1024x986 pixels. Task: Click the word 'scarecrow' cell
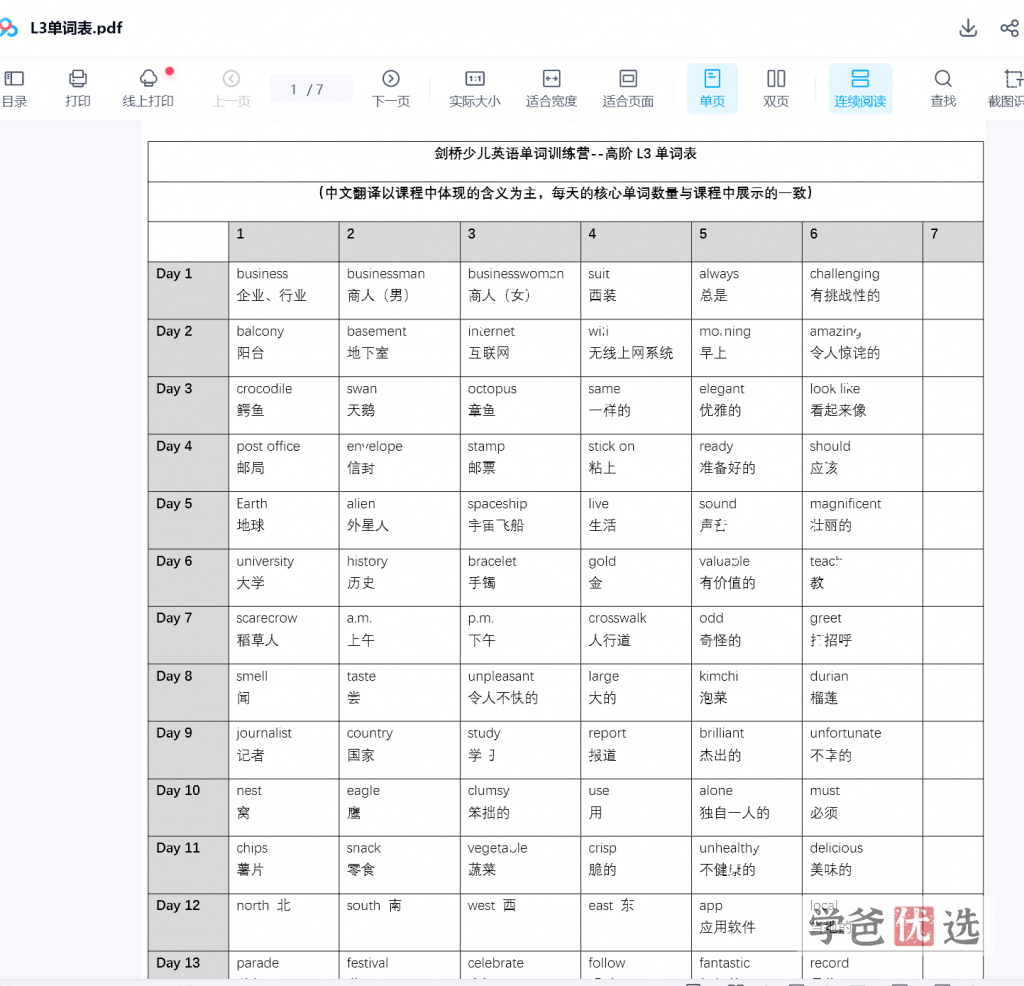coord(283,635)
